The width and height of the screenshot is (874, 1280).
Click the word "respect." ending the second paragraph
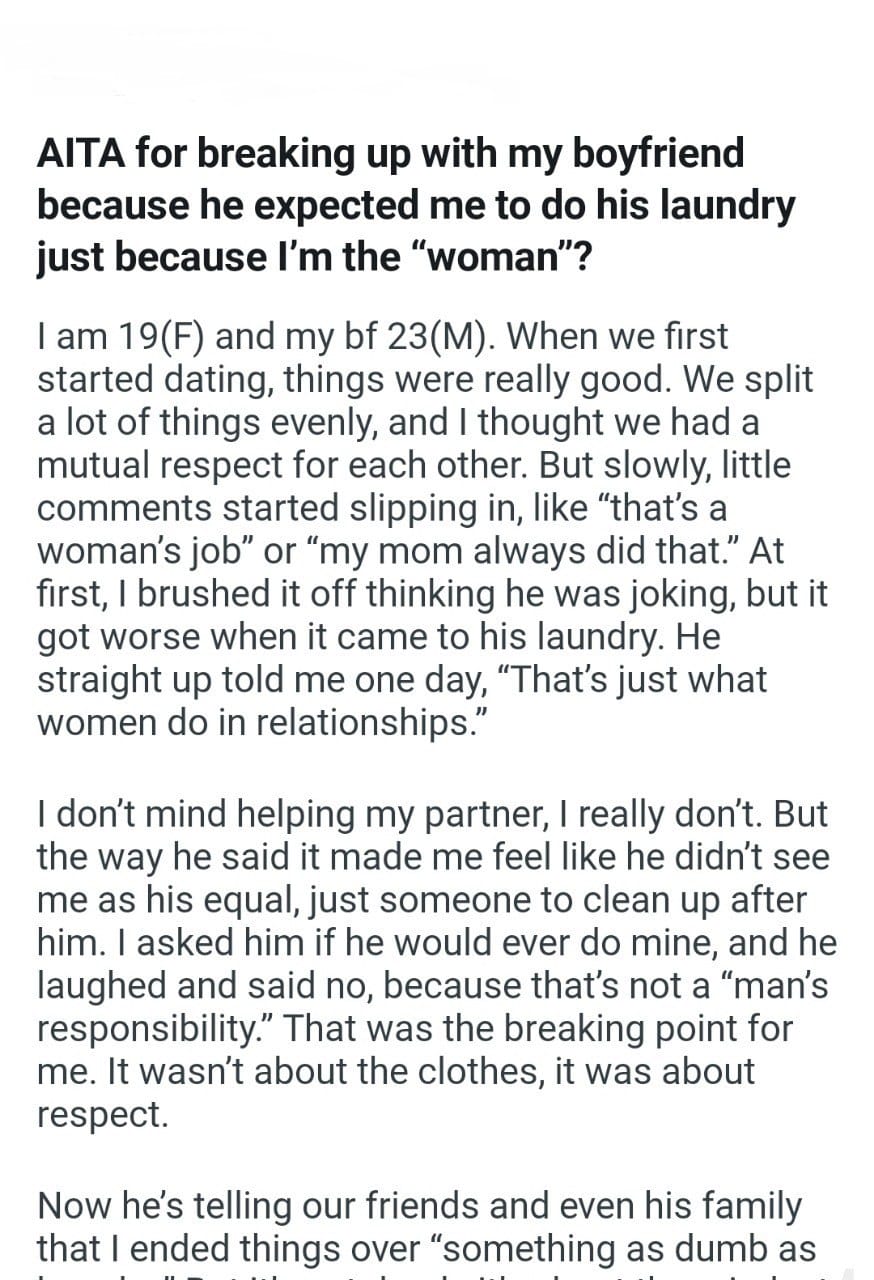pos(103,1115)
